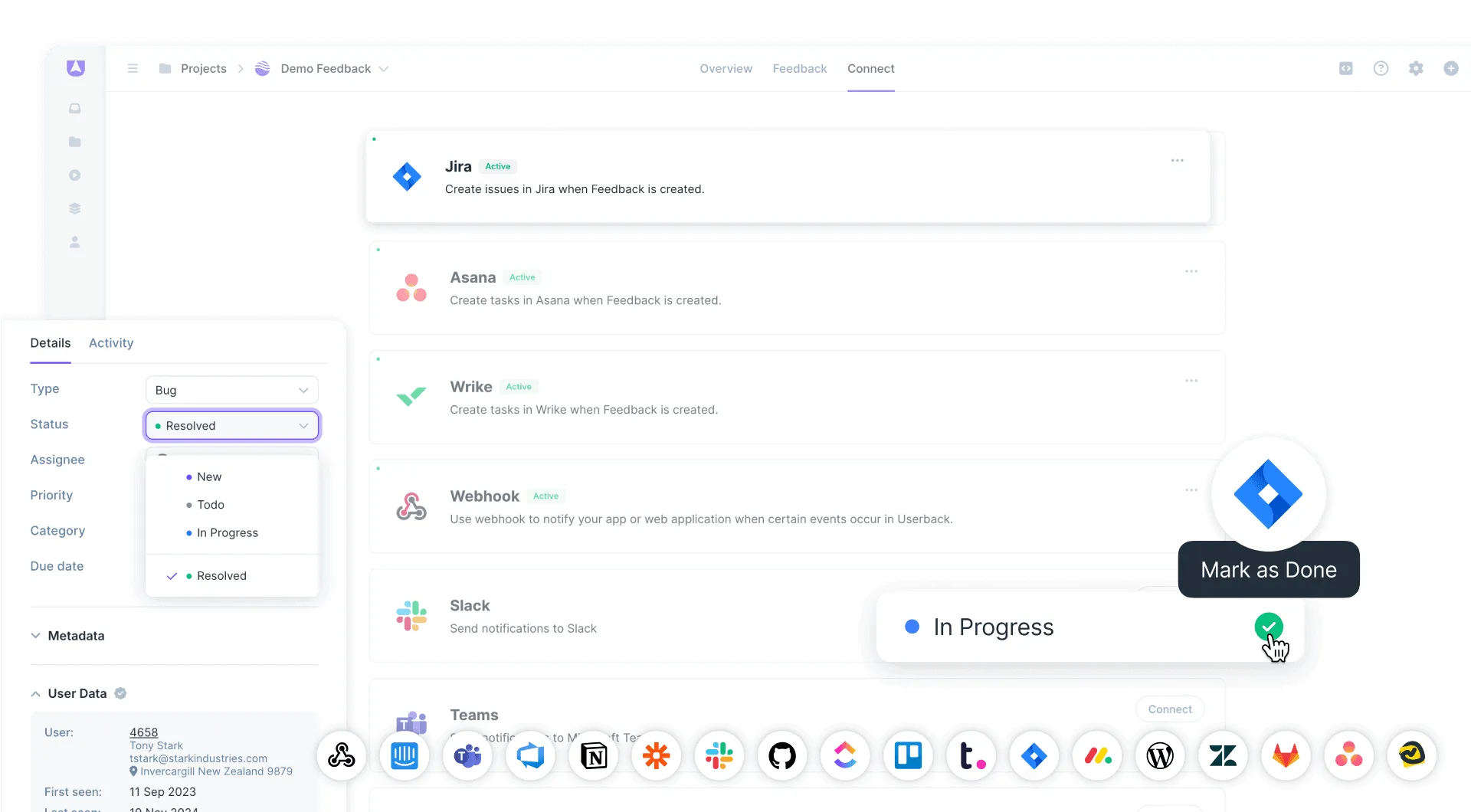Select the GitHub integration icon
1471x812 pixels.
click(x=782, y=755)
